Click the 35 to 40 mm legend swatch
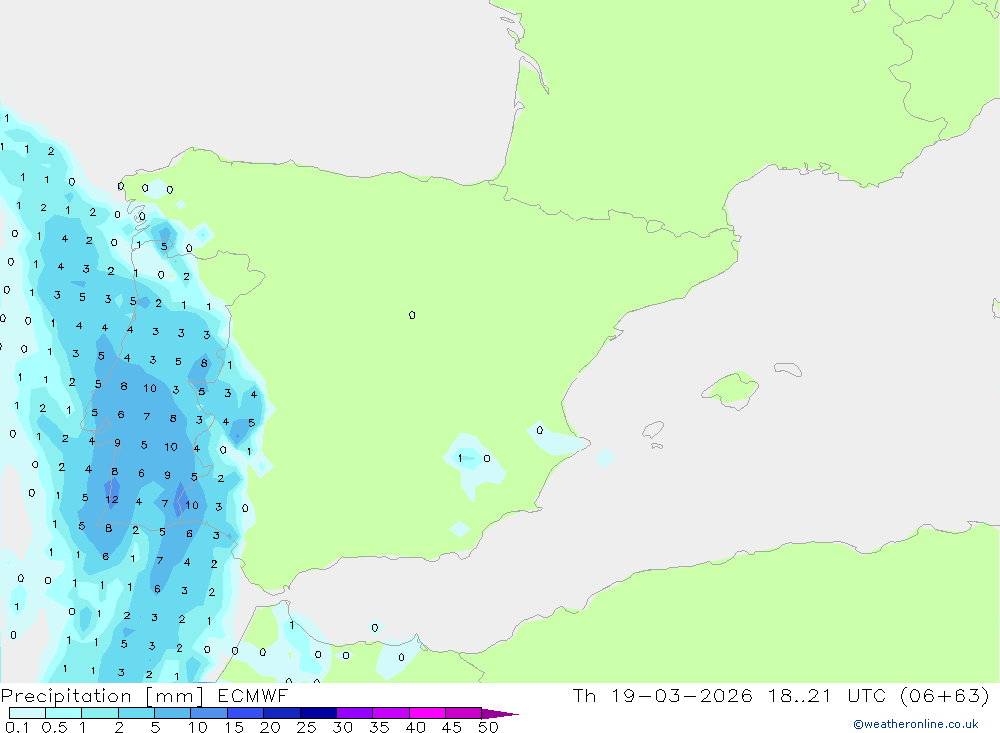The height and width of the screenshot is (733, 1000). 391,713
